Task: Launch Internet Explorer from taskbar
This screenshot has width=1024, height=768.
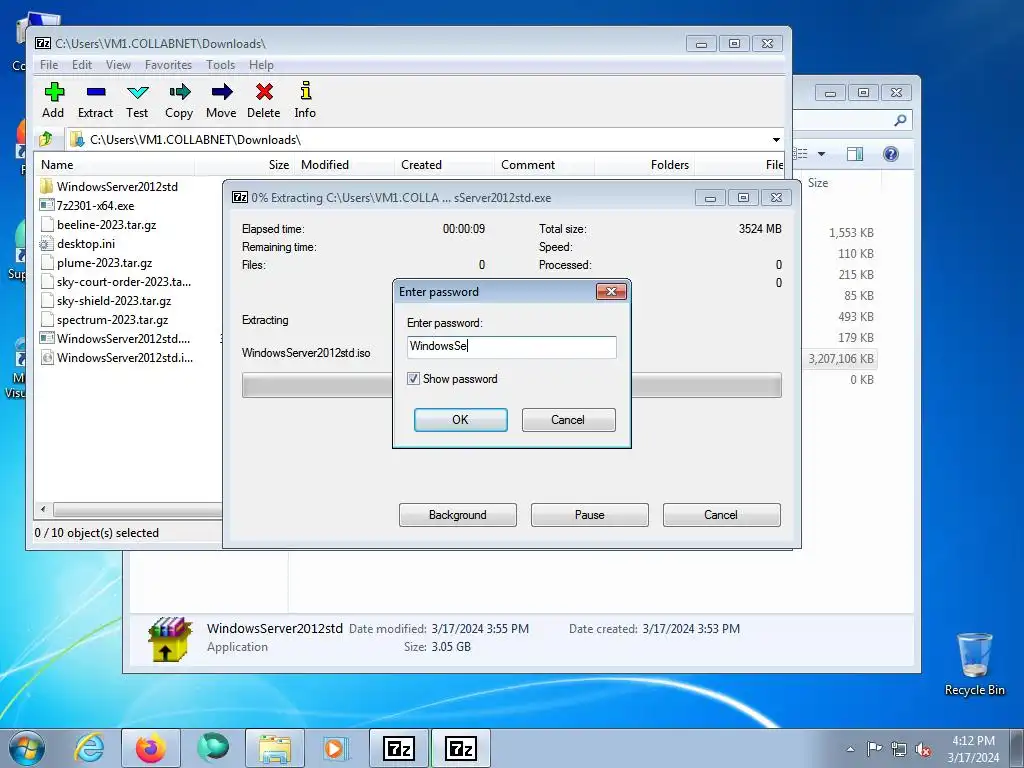Action: [x=89, y=748]
